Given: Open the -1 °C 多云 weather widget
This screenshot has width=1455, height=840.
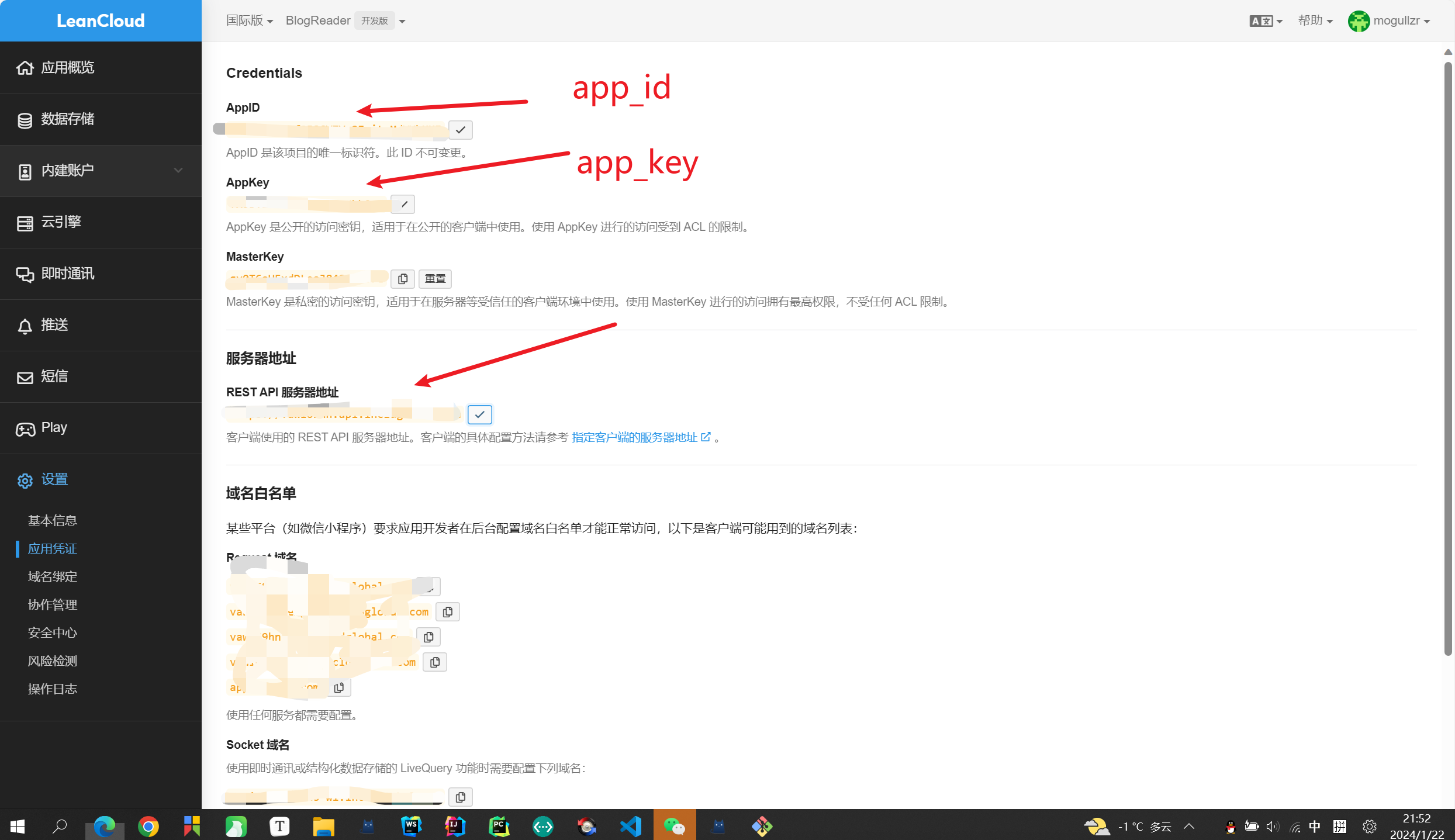Looking at the screenshot, I should click(1128, 826).
